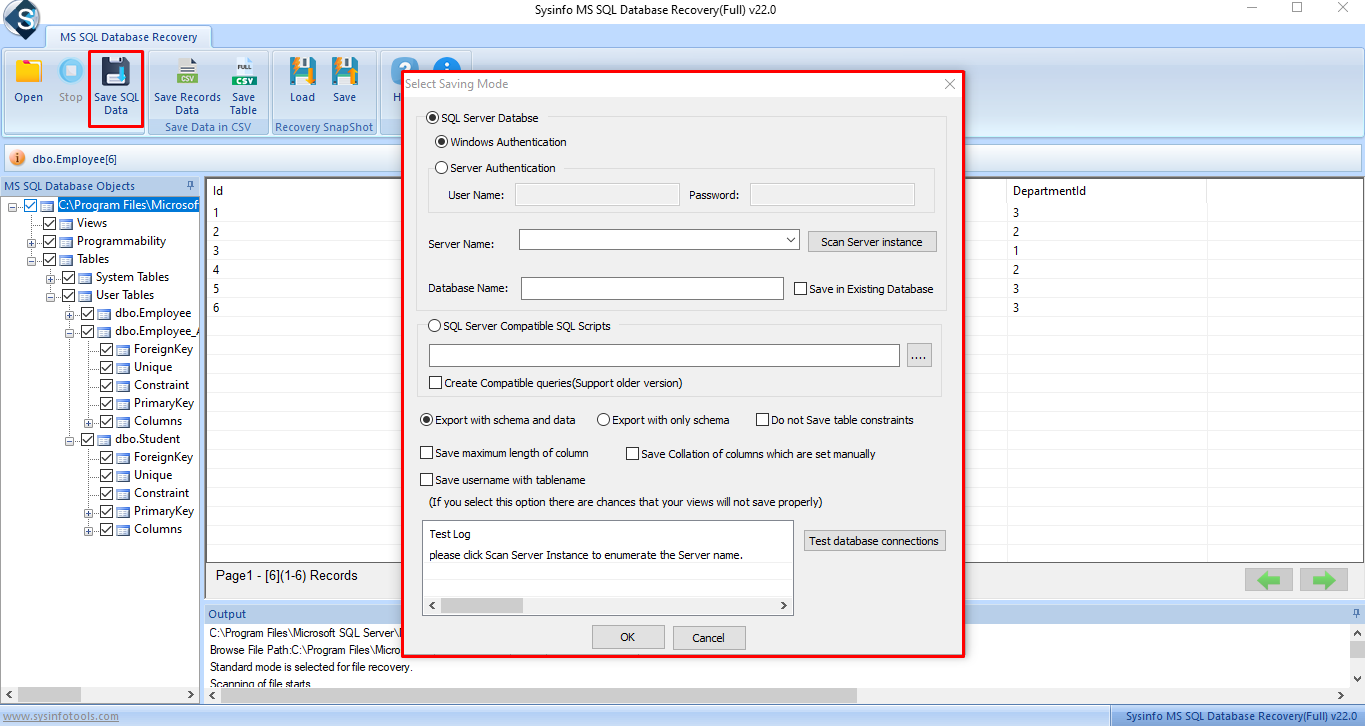Image resolution: width=1365 pixels, height=726 pixels.
Task: Select Server Authentication radio button
Action: pyautogui.click(x=442, y=168)
